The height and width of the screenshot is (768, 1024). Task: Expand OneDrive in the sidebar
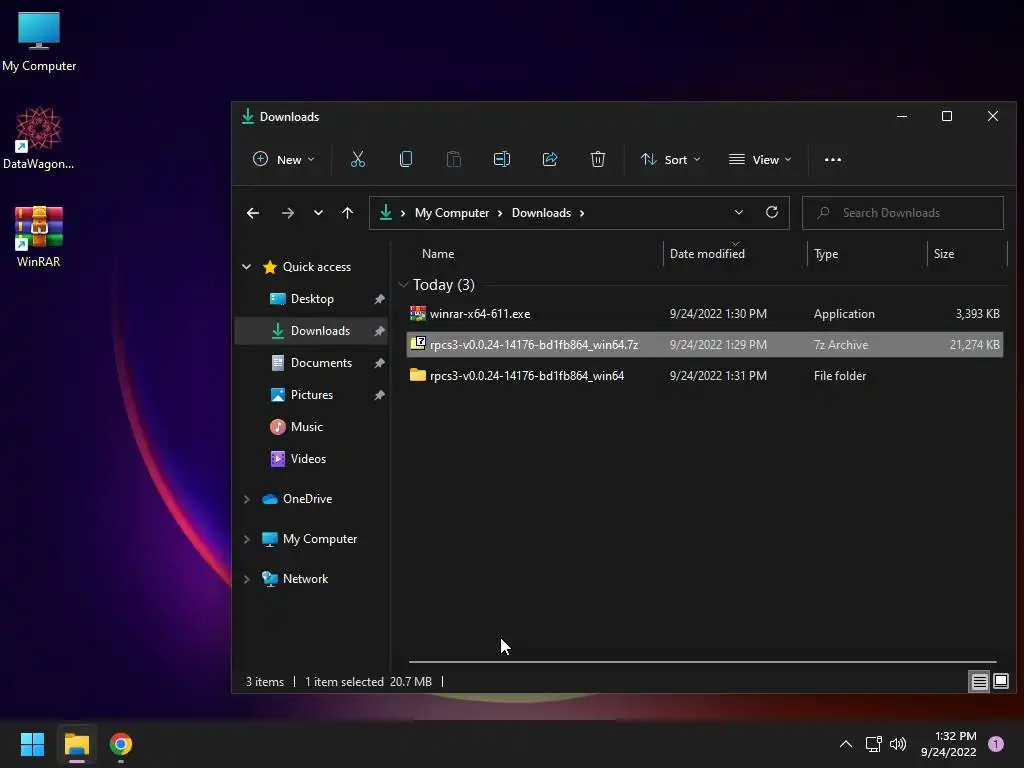(246, 499)
